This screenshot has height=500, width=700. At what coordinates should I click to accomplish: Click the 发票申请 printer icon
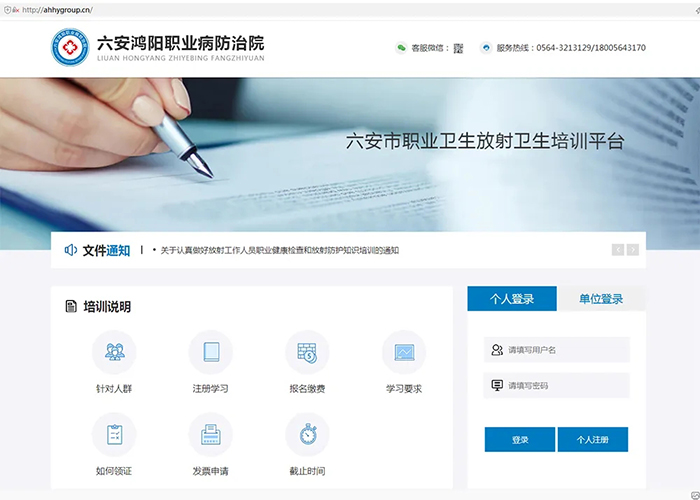[x=211, y=434]
